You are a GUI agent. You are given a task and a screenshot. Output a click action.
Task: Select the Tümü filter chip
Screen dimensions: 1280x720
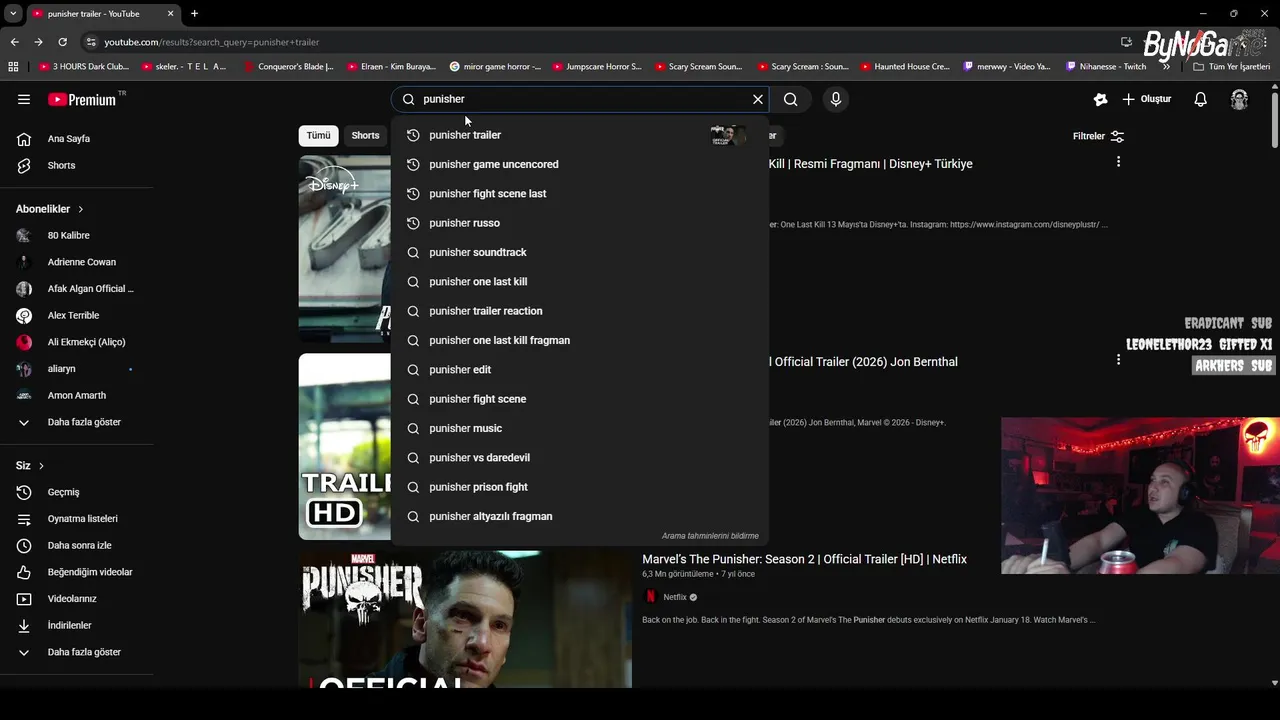[318, 135]
